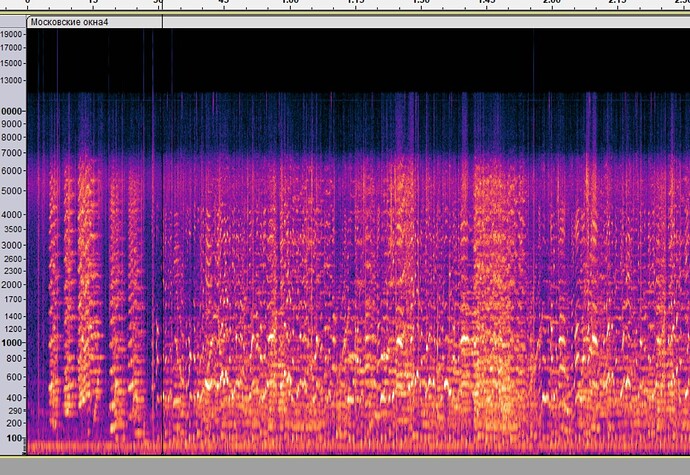
Task: Click the 2:00 mark on the timeline ruler
Action: (551, 4)
